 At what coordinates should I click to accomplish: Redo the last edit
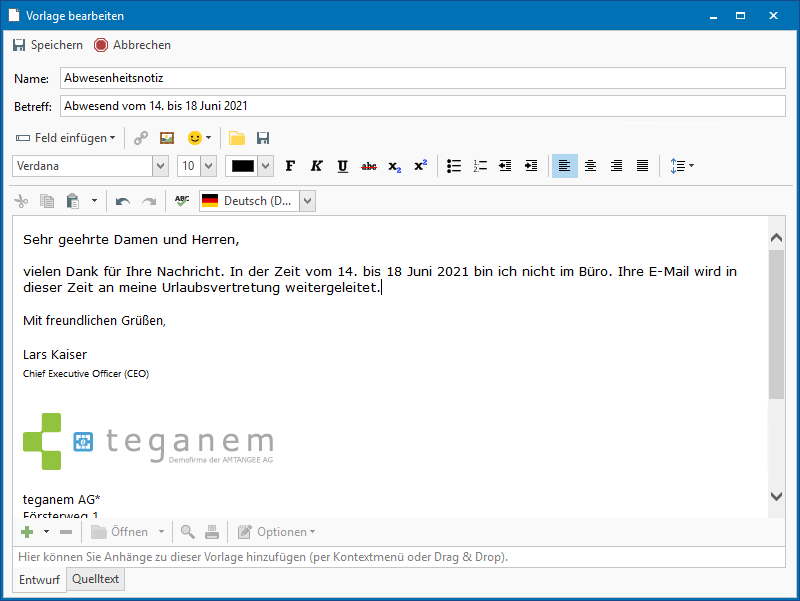click(x=149, y=201)
